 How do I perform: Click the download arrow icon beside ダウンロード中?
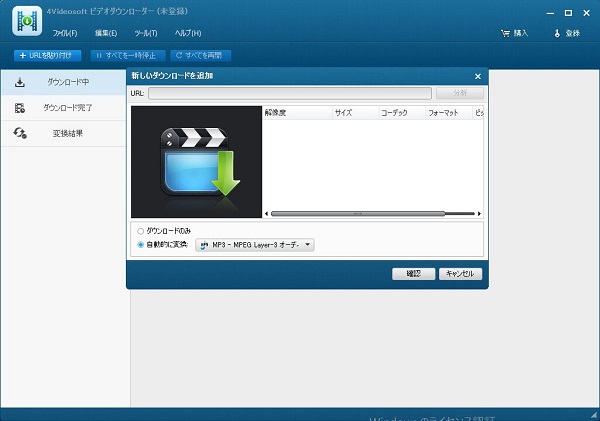(20, 82)
